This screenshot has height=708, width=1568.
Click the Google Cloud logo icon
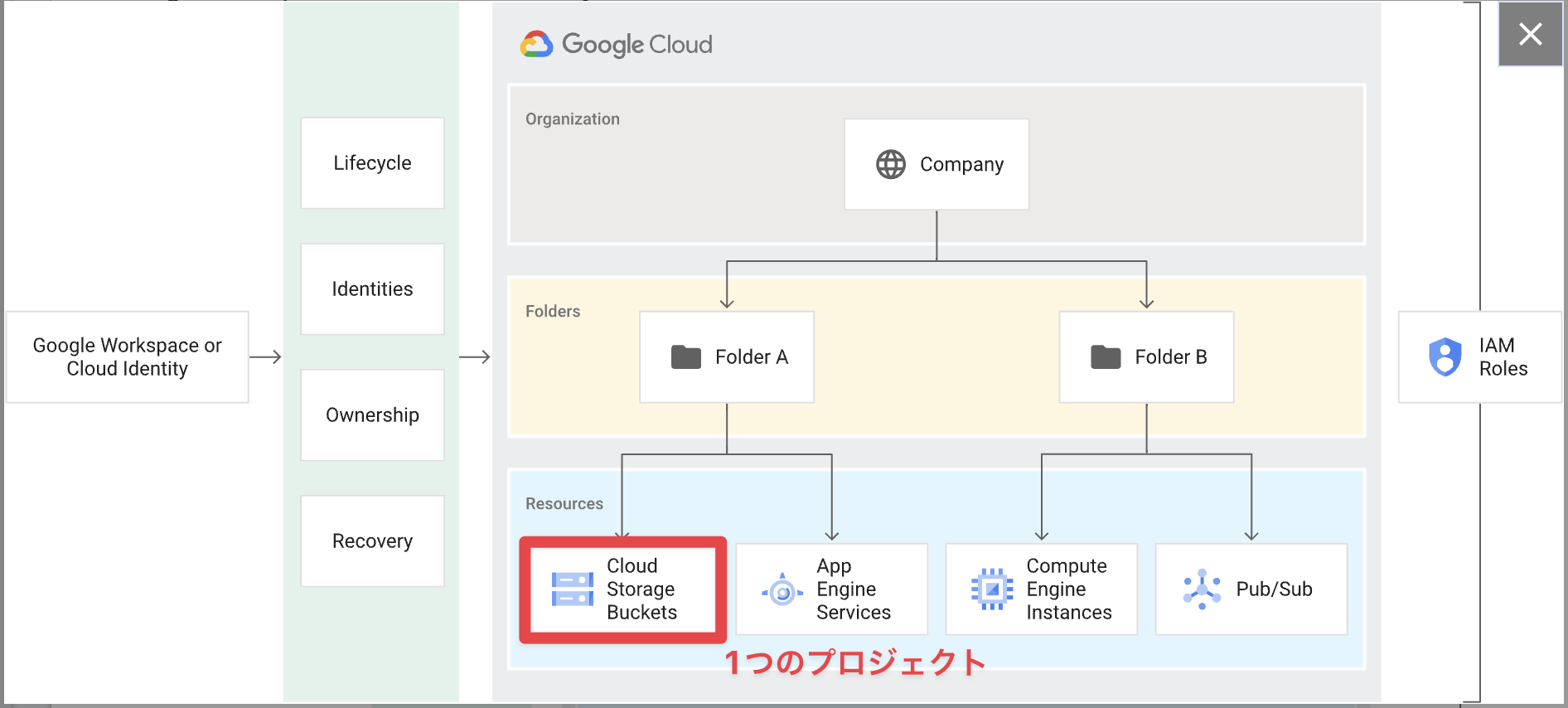pos(536,44)
